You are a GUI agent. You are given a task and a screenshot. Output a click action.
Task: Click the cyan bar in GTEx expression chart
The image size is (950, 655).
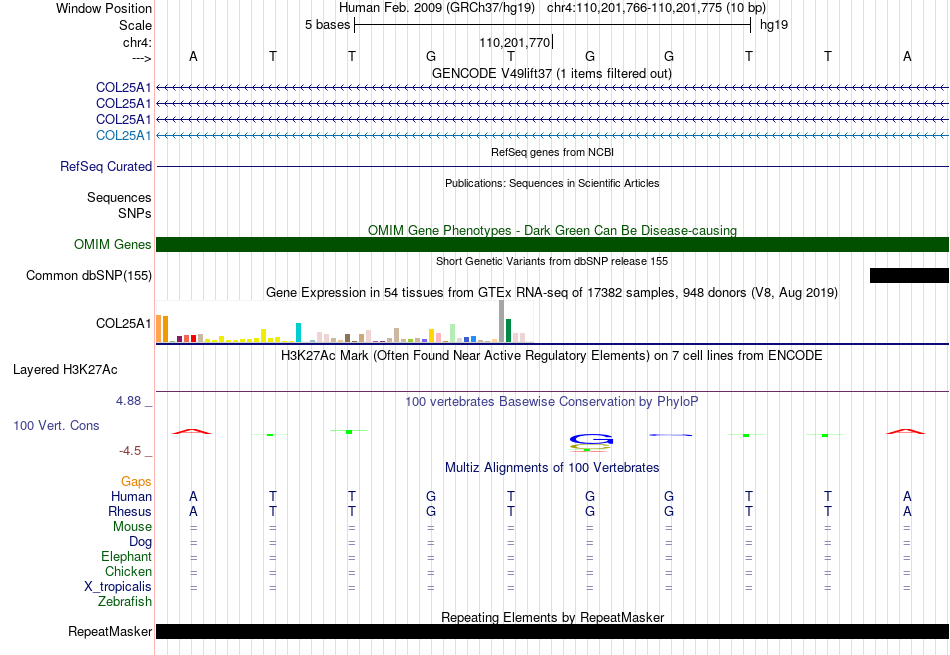(x=298, y=333)
